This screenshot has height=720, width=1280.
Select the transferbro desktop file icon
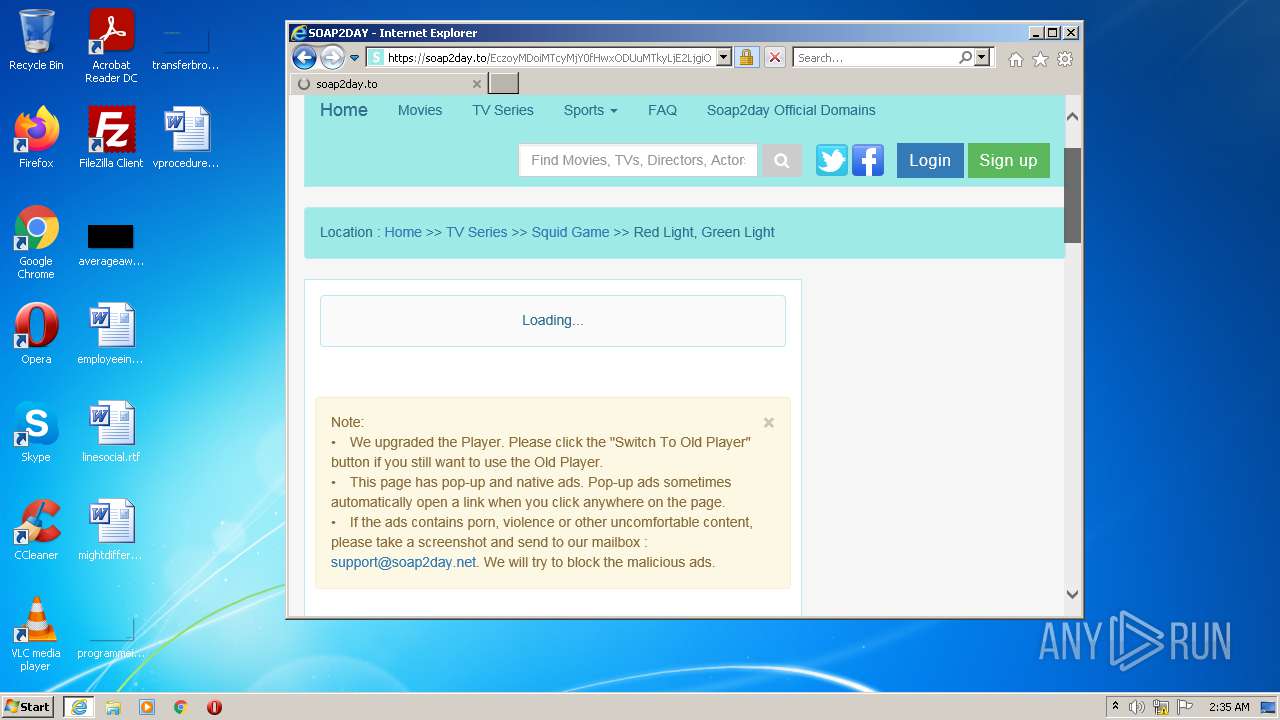click(186, 45)
